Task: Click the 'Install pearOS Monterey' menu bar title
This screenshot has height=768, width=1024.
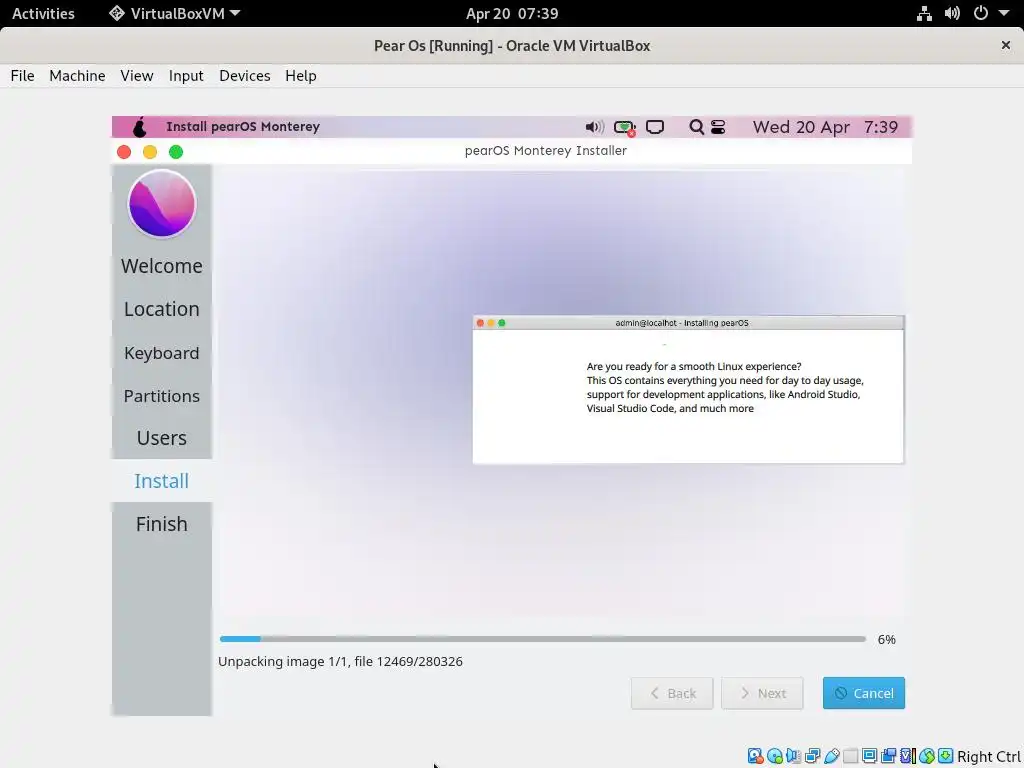Action: click(242, 127)
